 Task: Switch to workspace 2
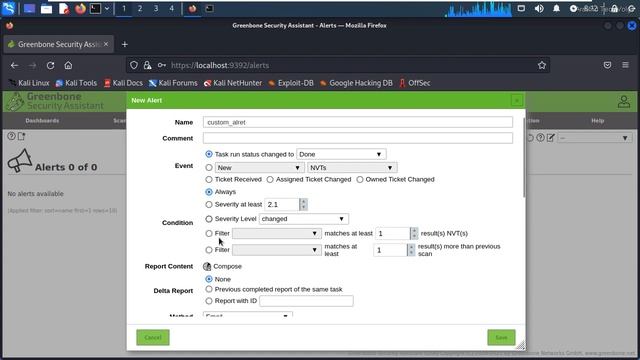click(140, 8)
